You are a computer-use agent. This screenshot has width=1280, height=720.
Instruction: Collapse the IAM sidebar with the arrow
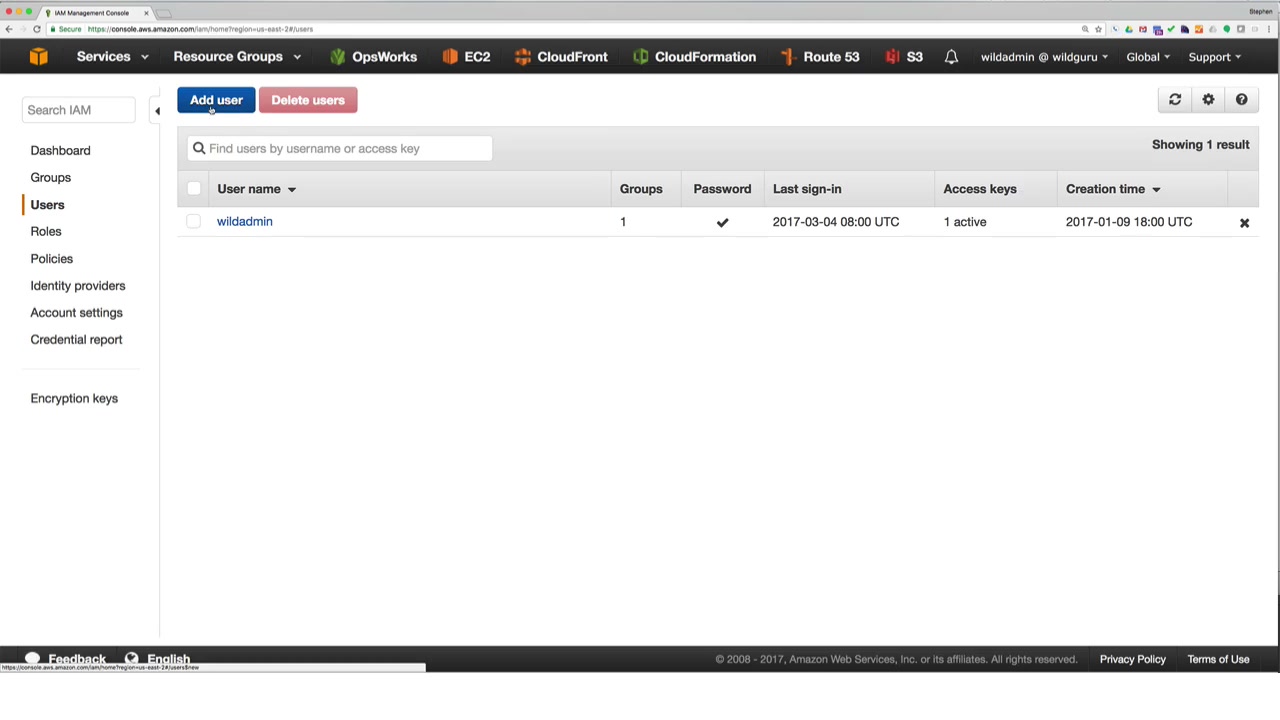(157, 111)
